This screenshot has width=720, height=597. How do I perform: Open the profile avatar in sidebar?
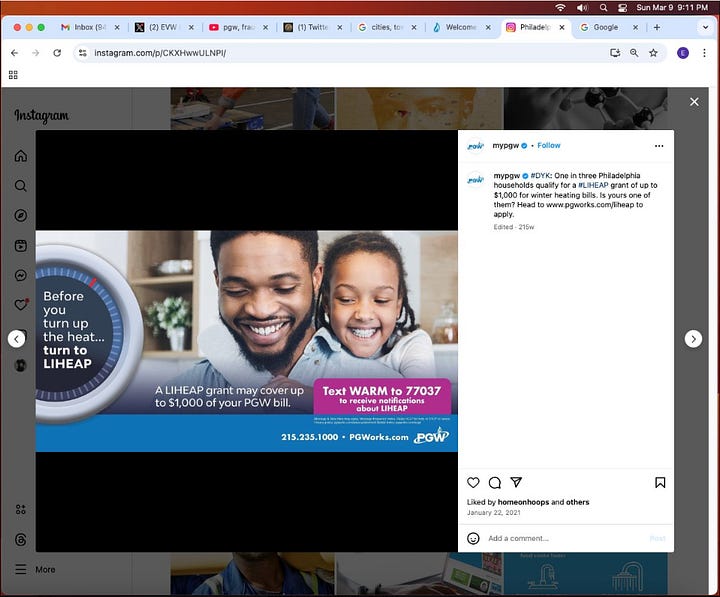21,366
